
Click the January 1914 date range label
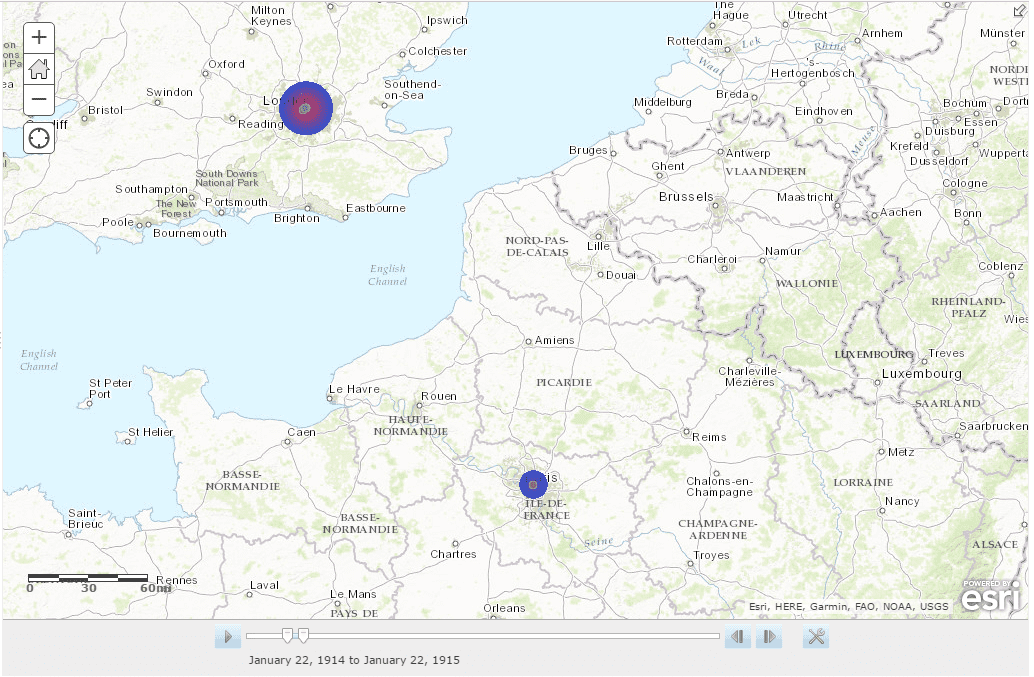pos(352,660)
